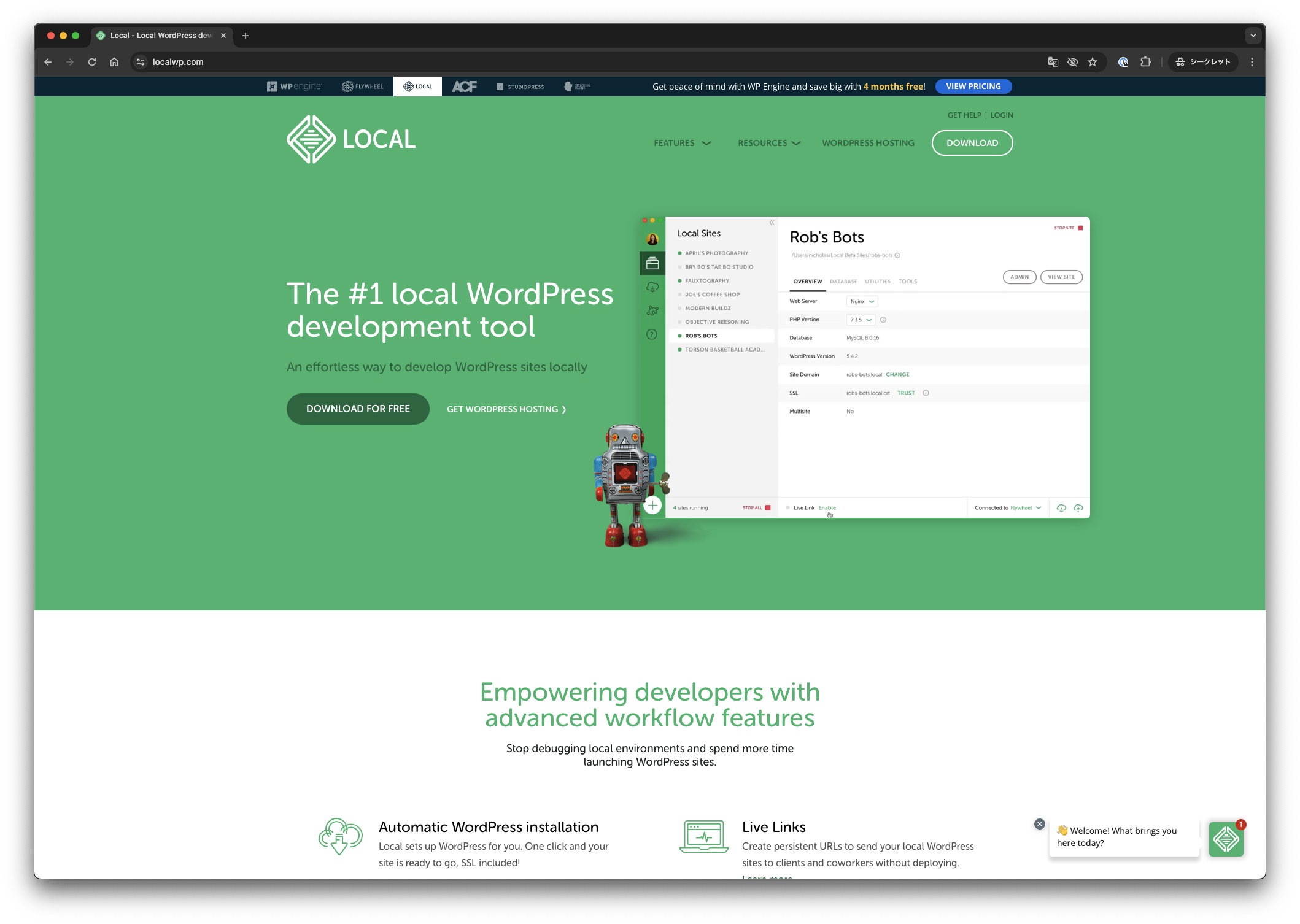1300x924 pixels.
Task: Click Connect cloud sidebar icon in preview
Action: click(x=652, y=287)
